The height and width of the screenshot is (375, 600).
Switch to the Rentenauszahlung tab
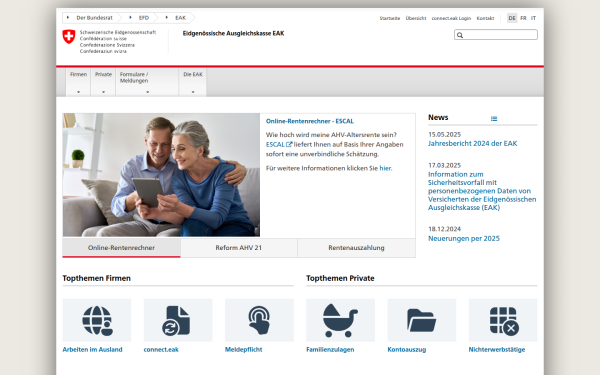click(x=356, y=248)
